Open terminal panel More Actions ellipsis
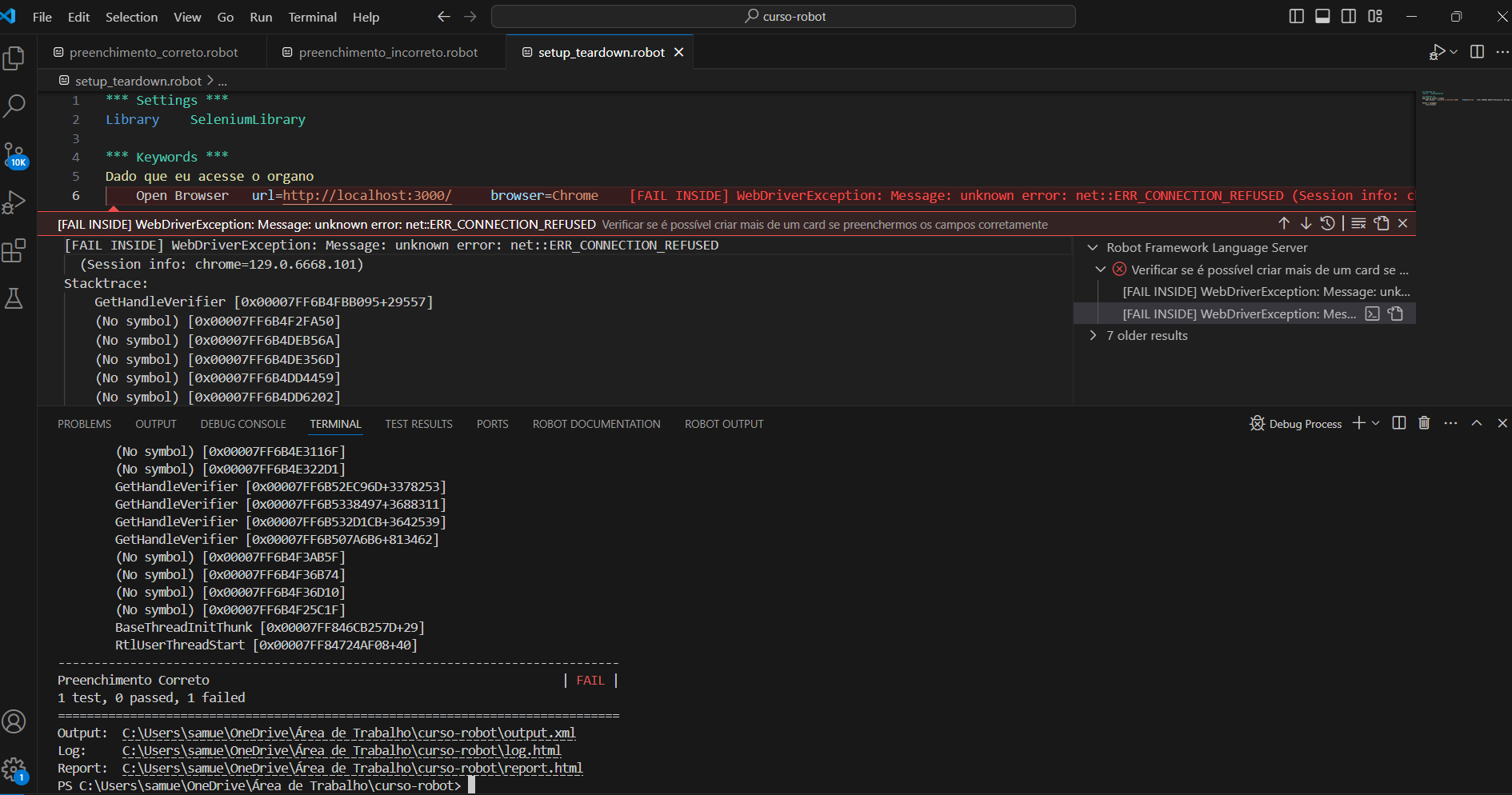The image size is (1512, 795). click(x=1450, y=423)
